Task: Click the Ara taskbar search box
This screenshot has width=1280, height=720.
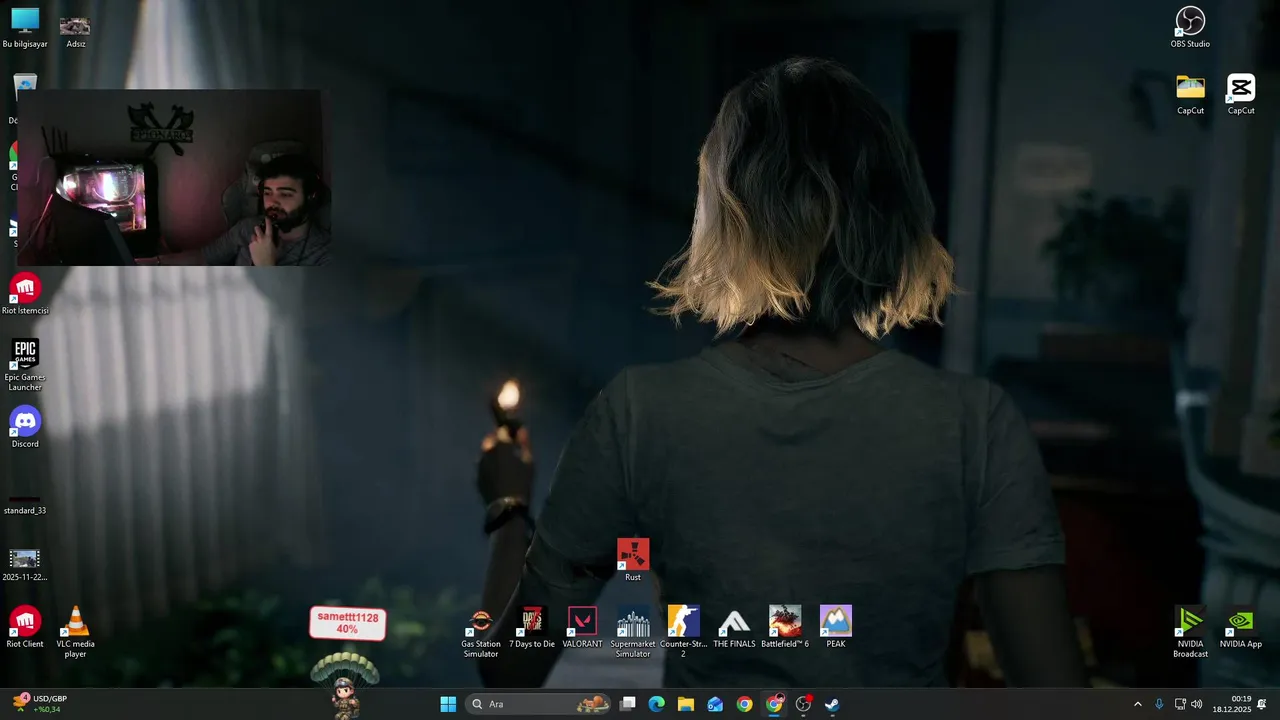Action: pos(539,704)
